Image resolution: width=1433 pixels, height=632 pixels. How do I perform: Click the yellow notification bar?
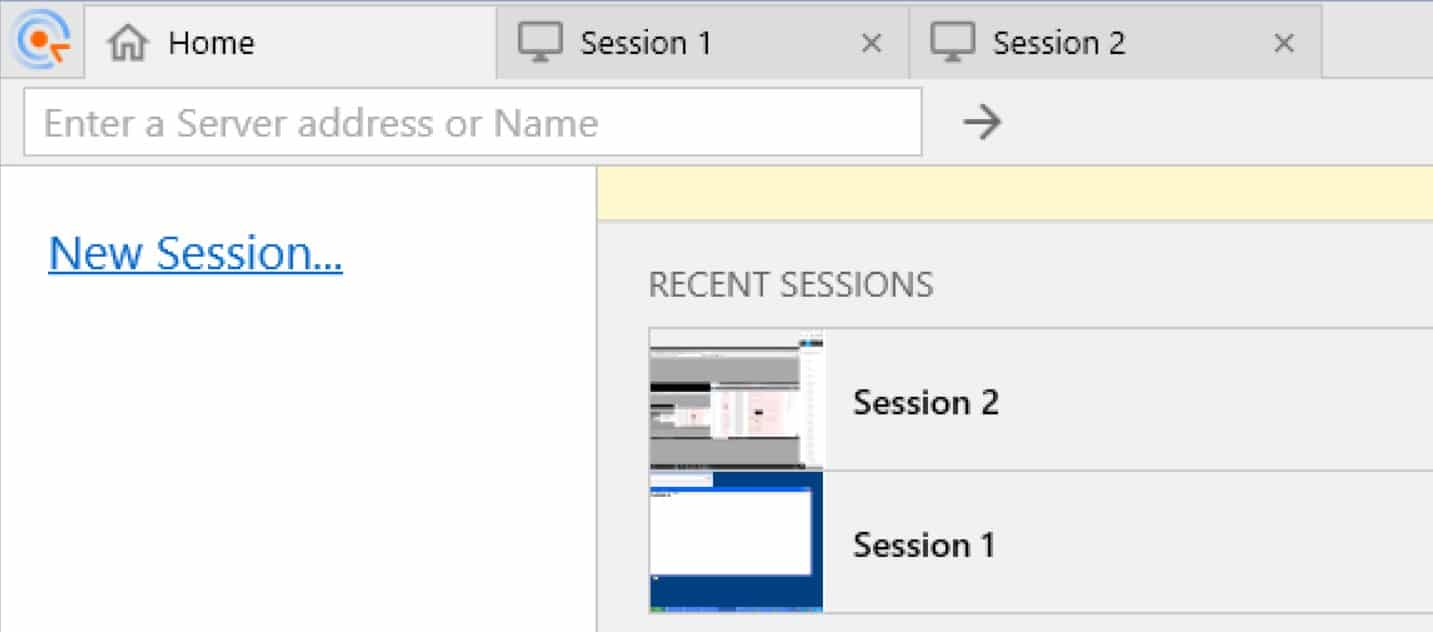1015,194
